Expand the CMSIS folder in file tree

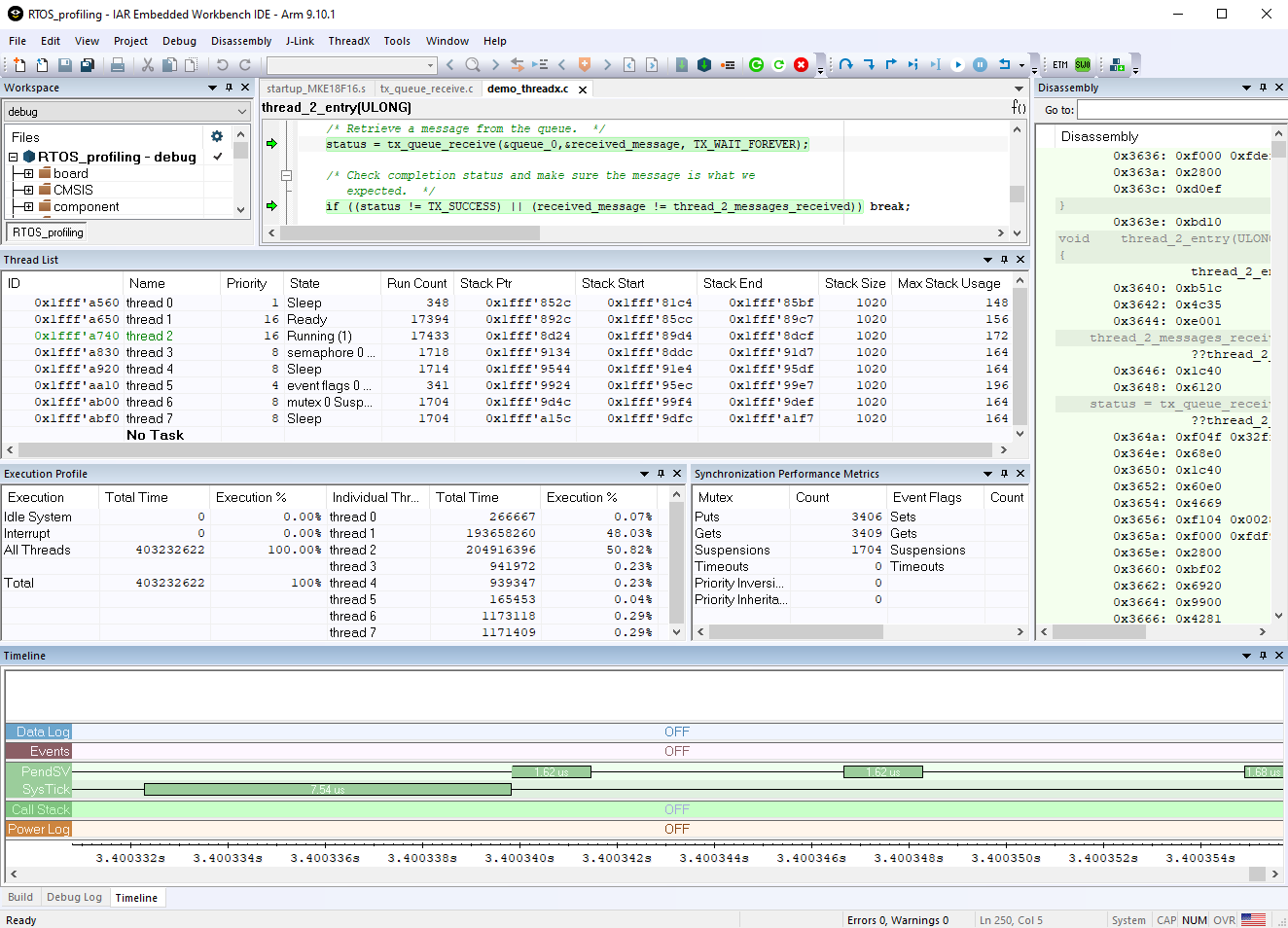coord(28,191)
